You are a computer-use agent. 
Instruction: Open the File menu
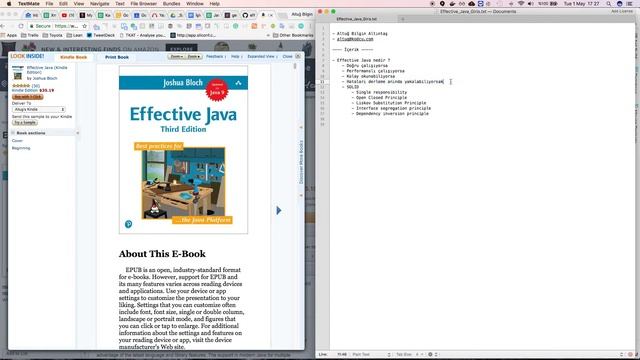click(49, 4)
